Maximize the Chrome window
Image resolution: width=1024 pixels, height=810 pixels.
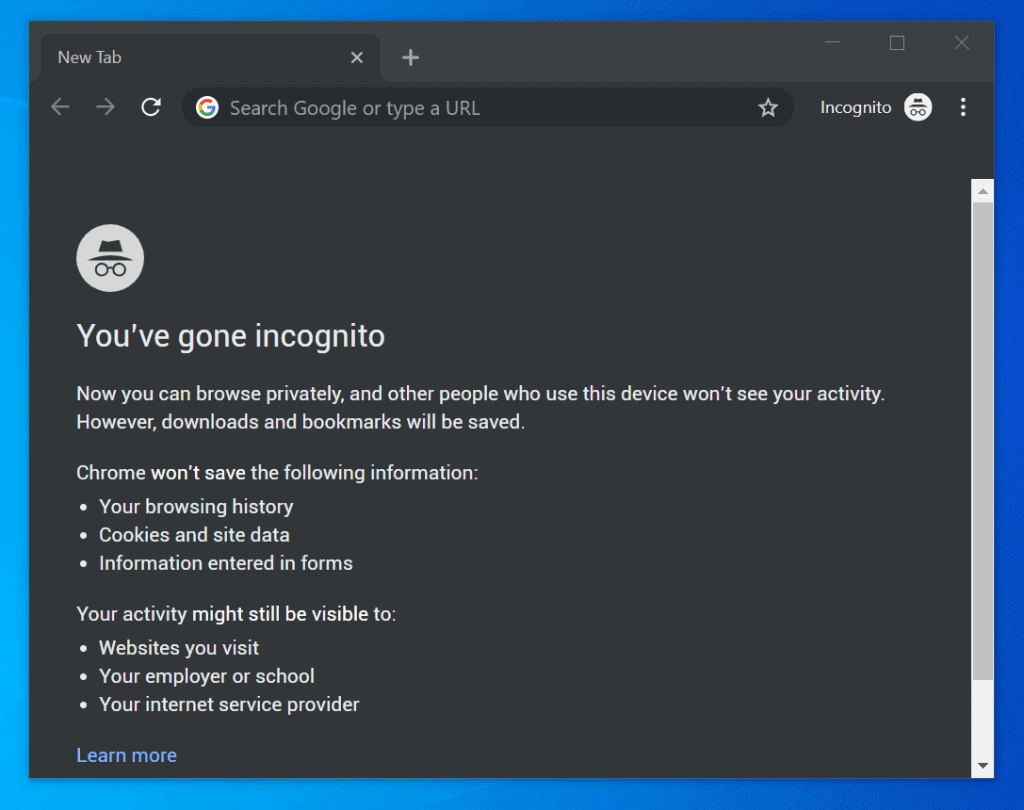897,42
